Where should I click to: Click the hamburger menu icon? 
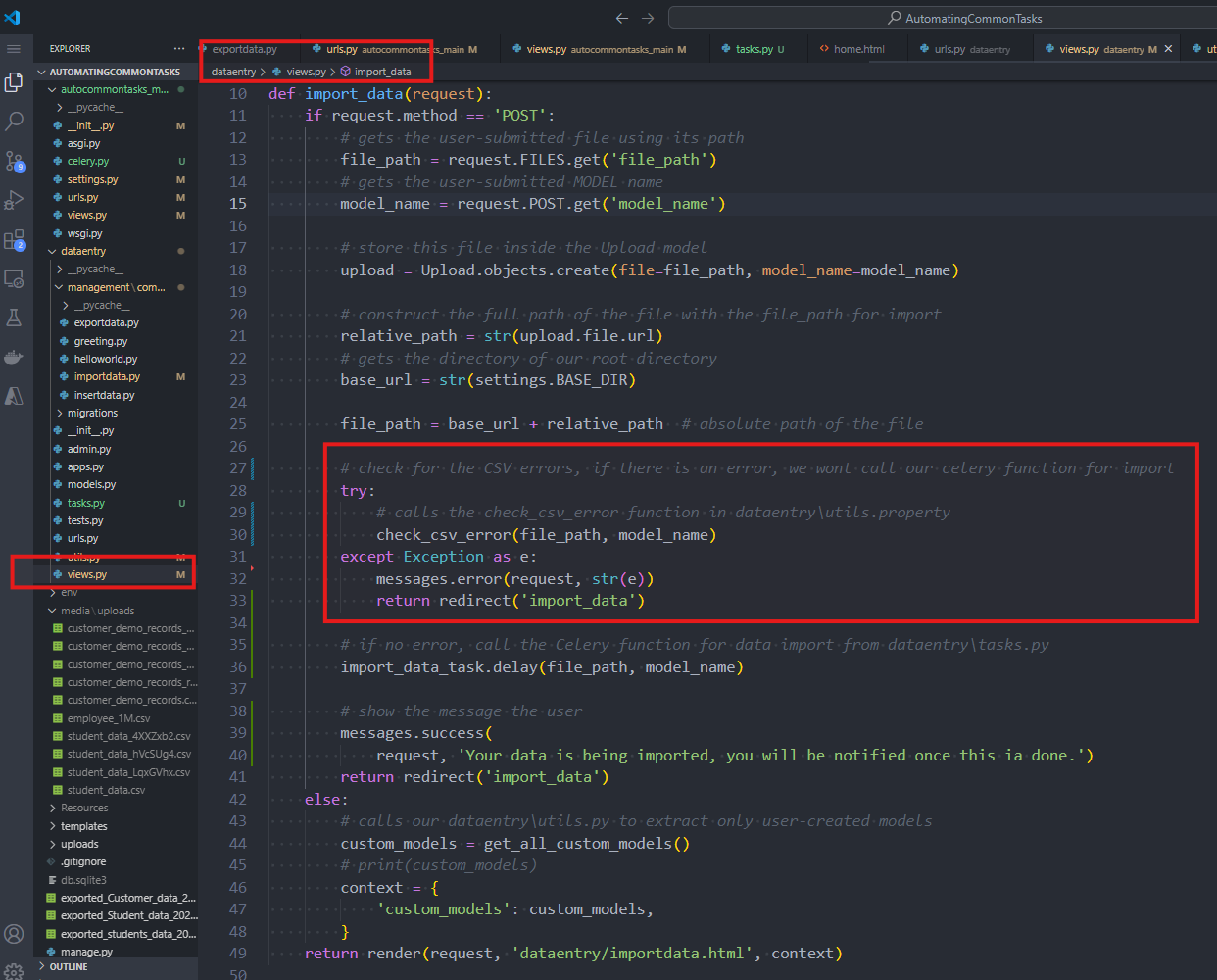coord(14,48)
